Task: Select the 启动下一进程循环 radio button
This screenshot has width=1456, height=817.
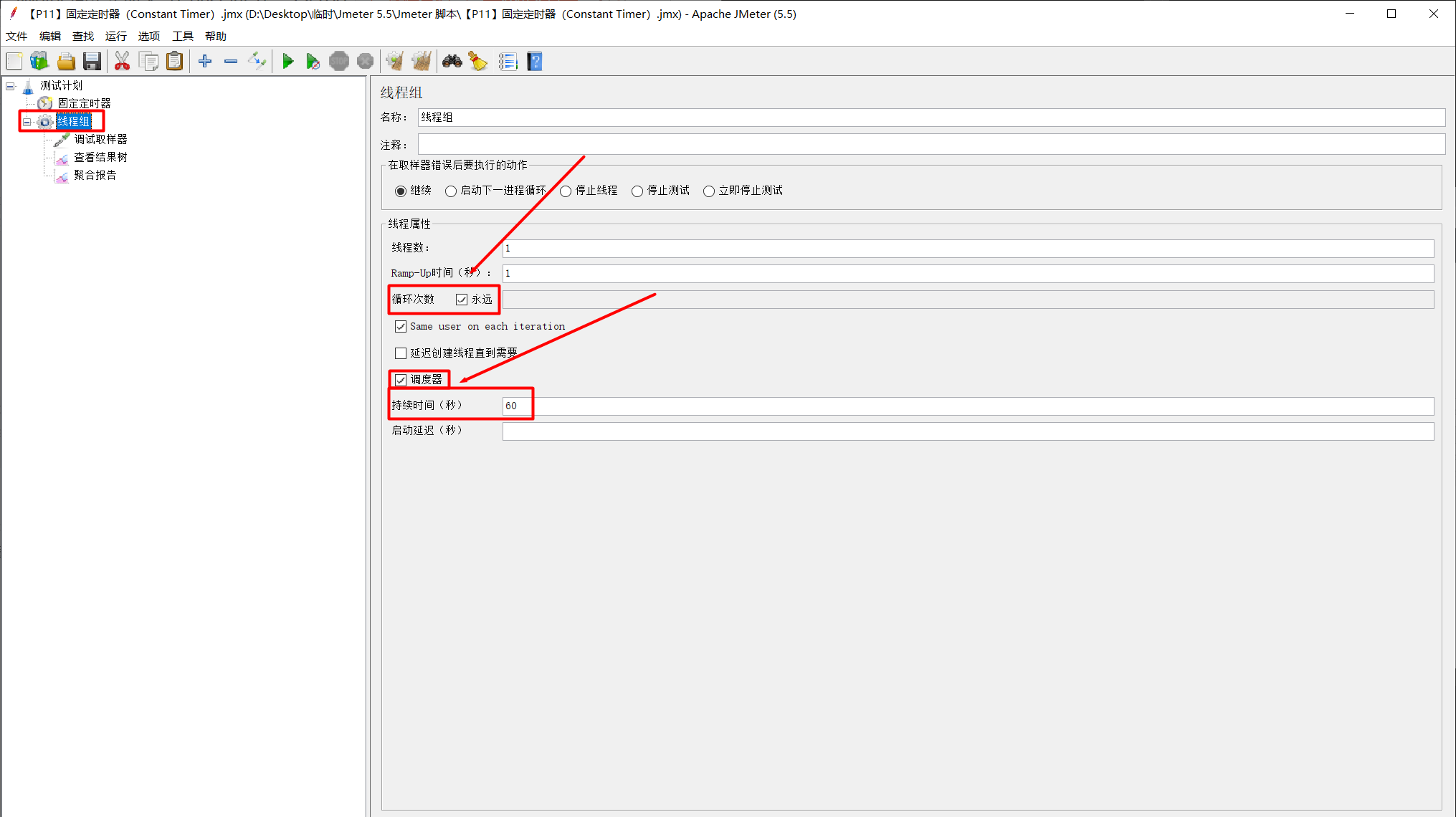Action: pos(451,191)
